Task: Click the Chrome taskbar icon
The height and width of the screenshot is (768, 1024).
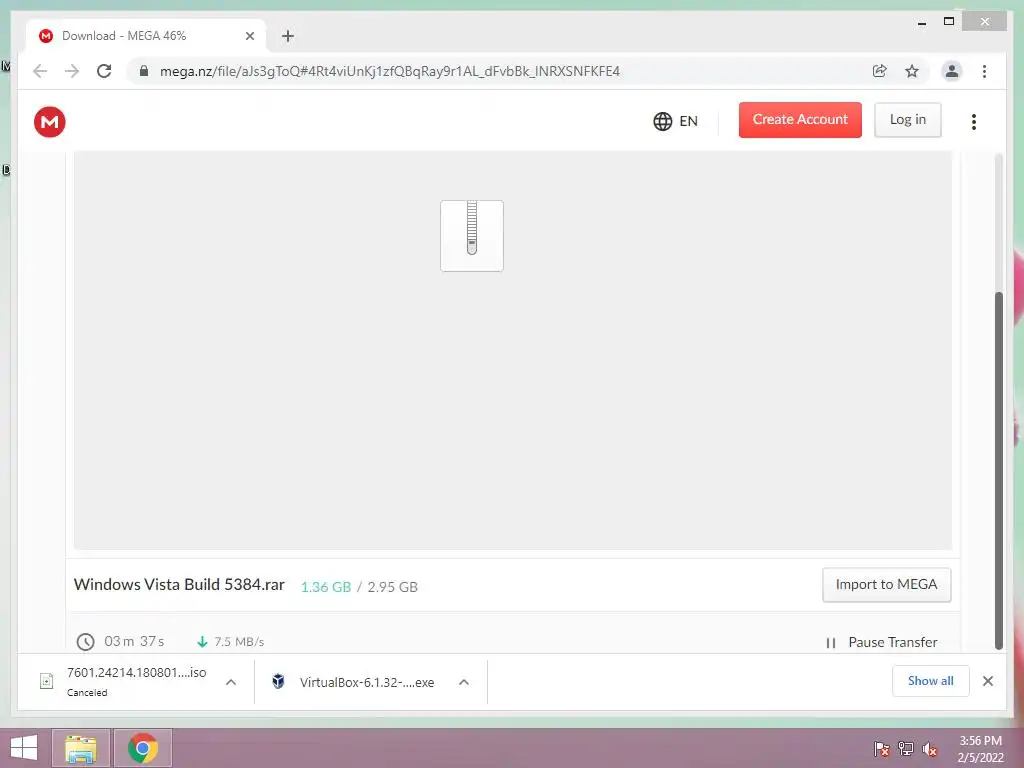Action: coord(143,748)
